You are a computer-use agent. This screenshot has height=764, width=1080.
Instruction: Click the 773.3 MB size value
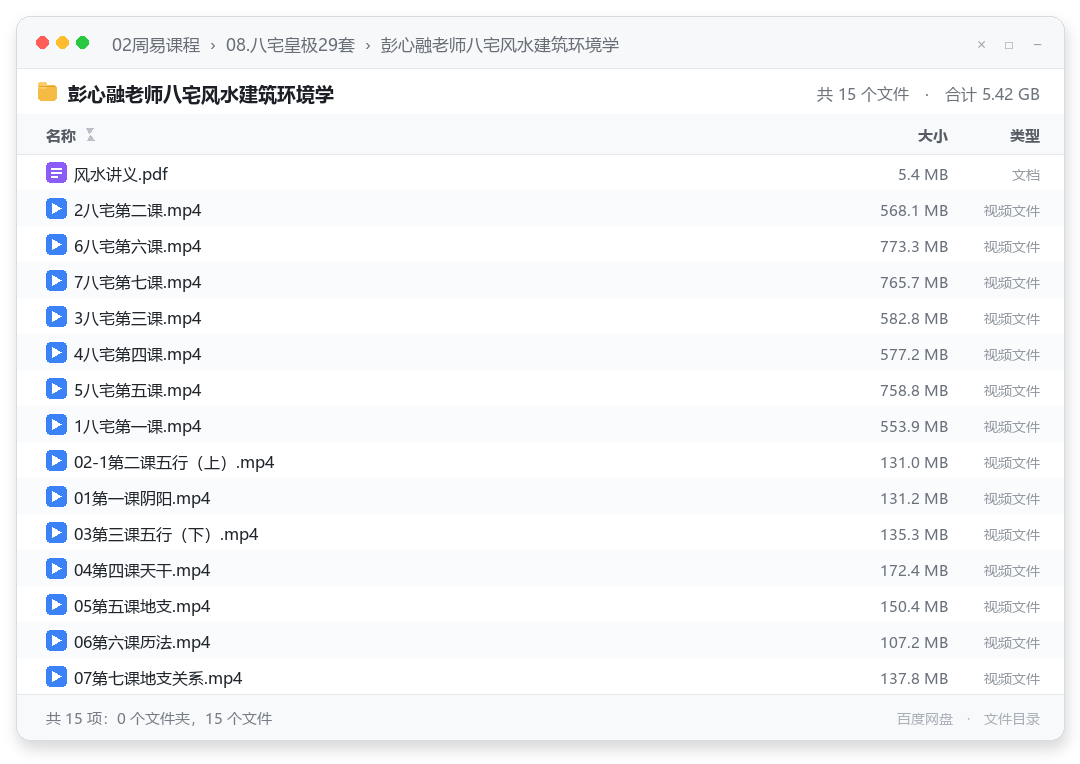914,246
